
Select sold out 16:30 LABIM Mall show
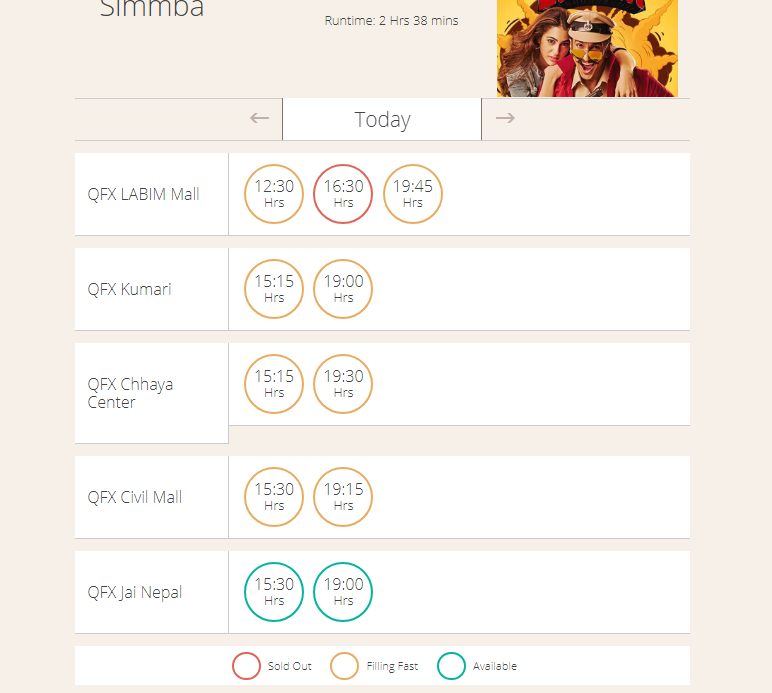(343, 194)
